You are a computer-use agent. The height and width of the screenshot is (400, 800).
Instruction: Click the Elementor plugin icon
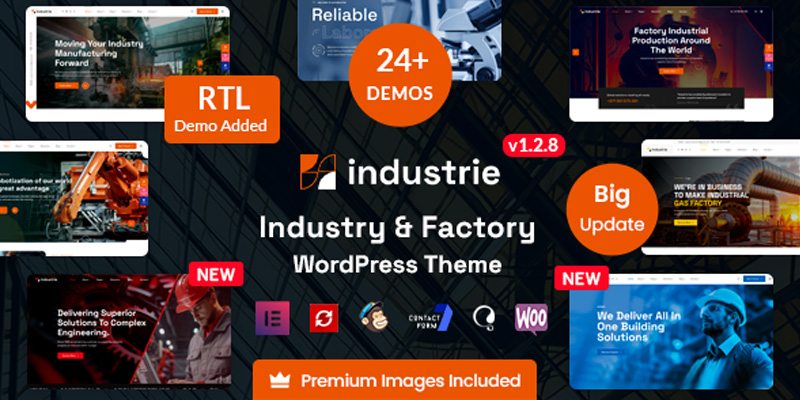pyautogui.click(x=272, y=318)
